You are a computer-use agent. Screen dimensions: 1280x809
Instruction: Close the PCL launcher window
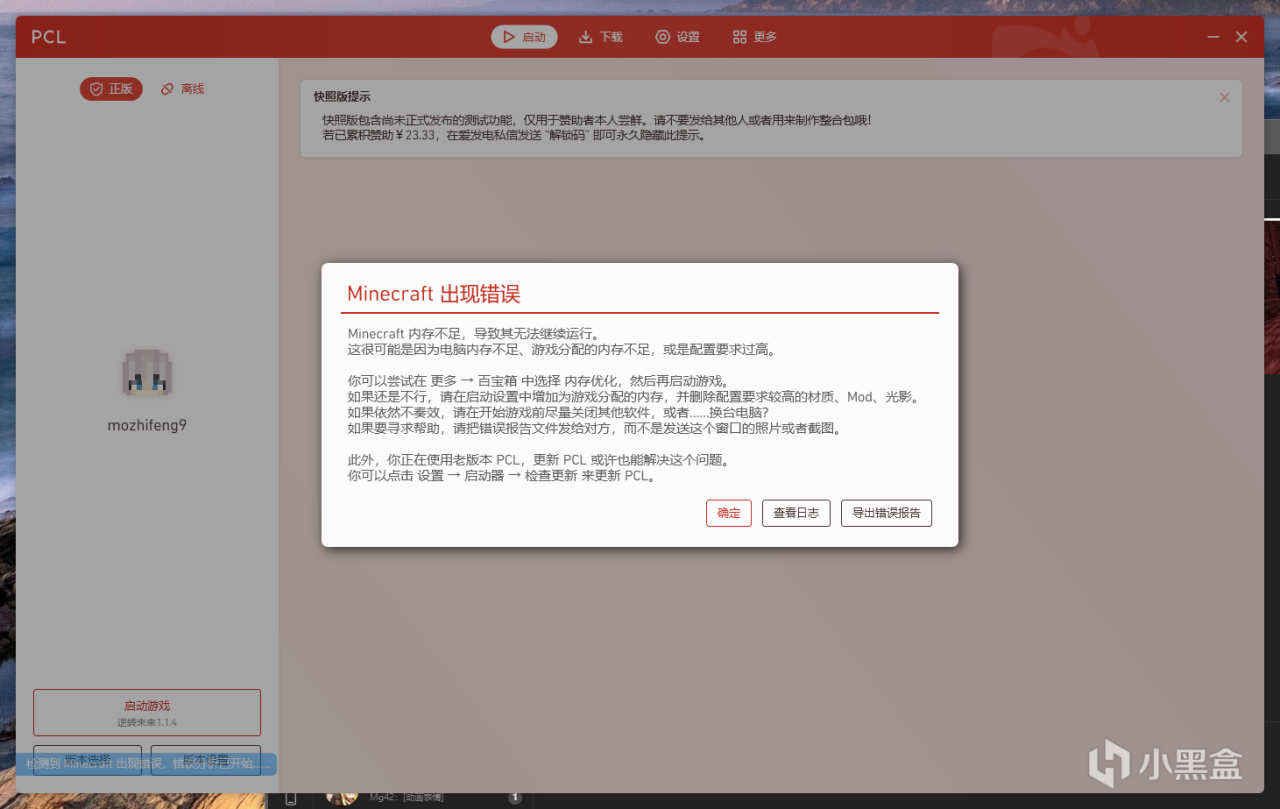point(1241,37)
